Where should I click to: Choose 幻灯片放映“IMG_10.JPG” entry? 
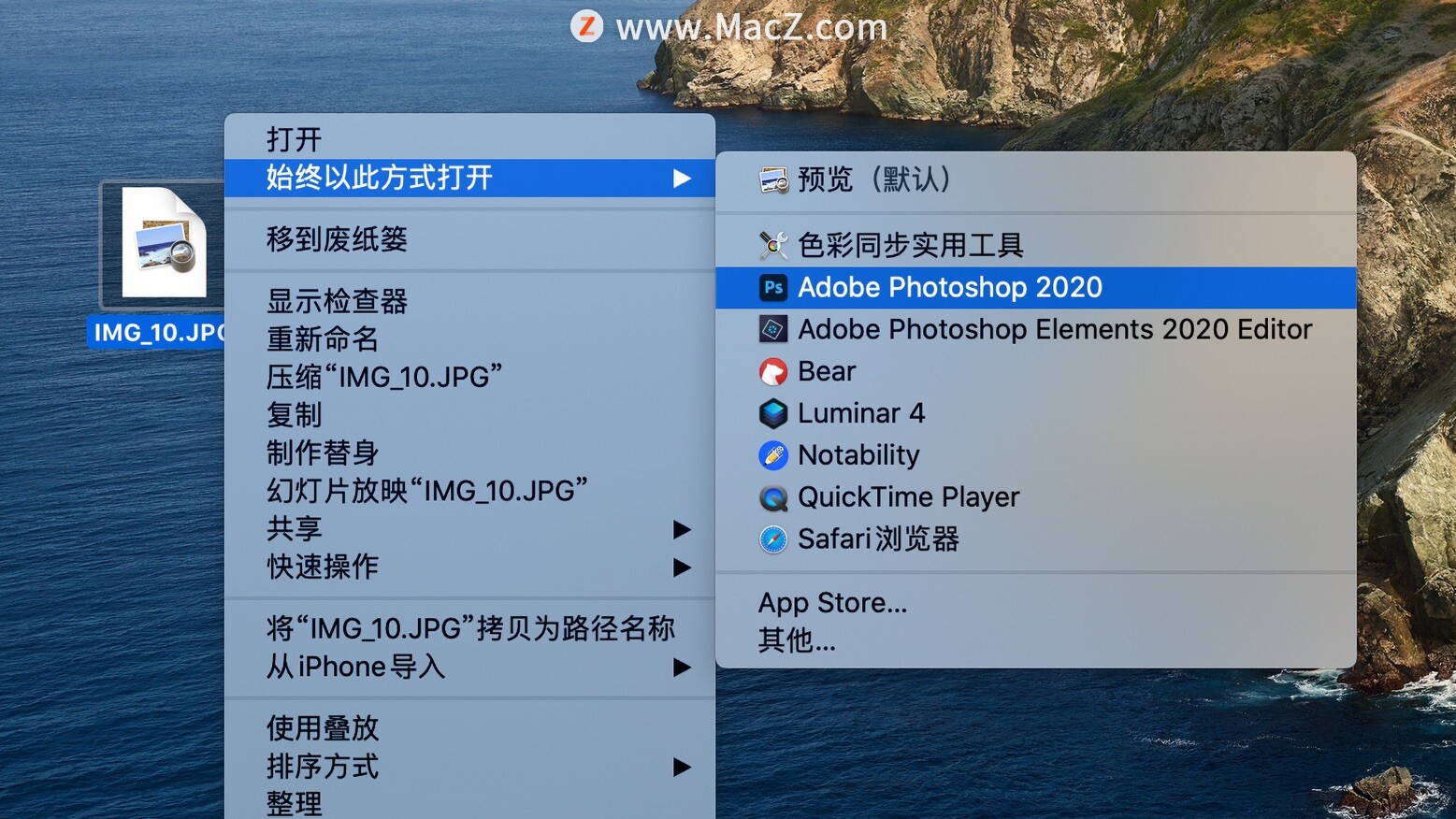tap(469, 490)
